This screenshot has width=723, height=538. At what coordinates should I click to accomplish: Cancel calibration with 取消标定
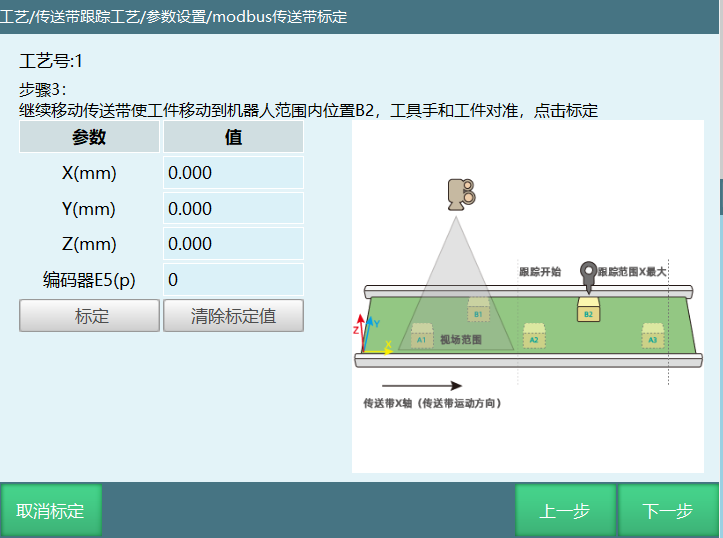[x=51, y=511]
